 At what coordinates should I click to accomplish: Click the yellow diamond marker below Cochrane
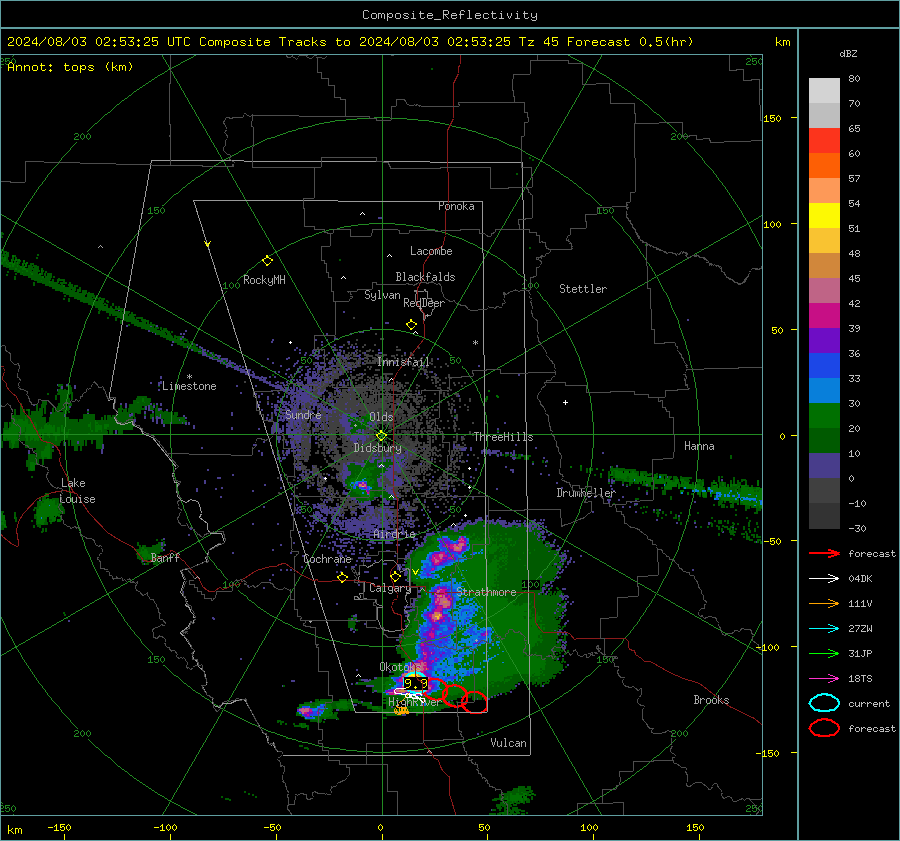click(x=343, y=578)
